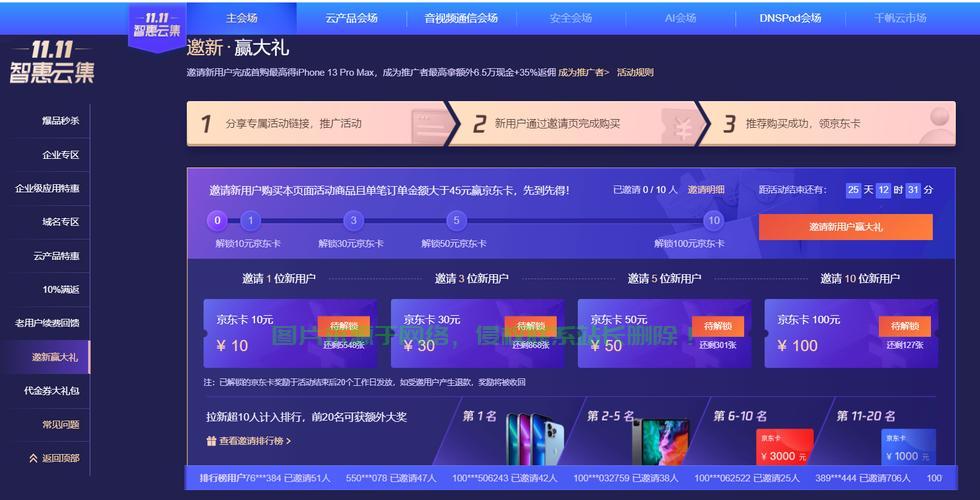Click 待解锁 on 京东卡 100元 card
This screenshot has width=980, height=500.
click(x=904, y=326)
